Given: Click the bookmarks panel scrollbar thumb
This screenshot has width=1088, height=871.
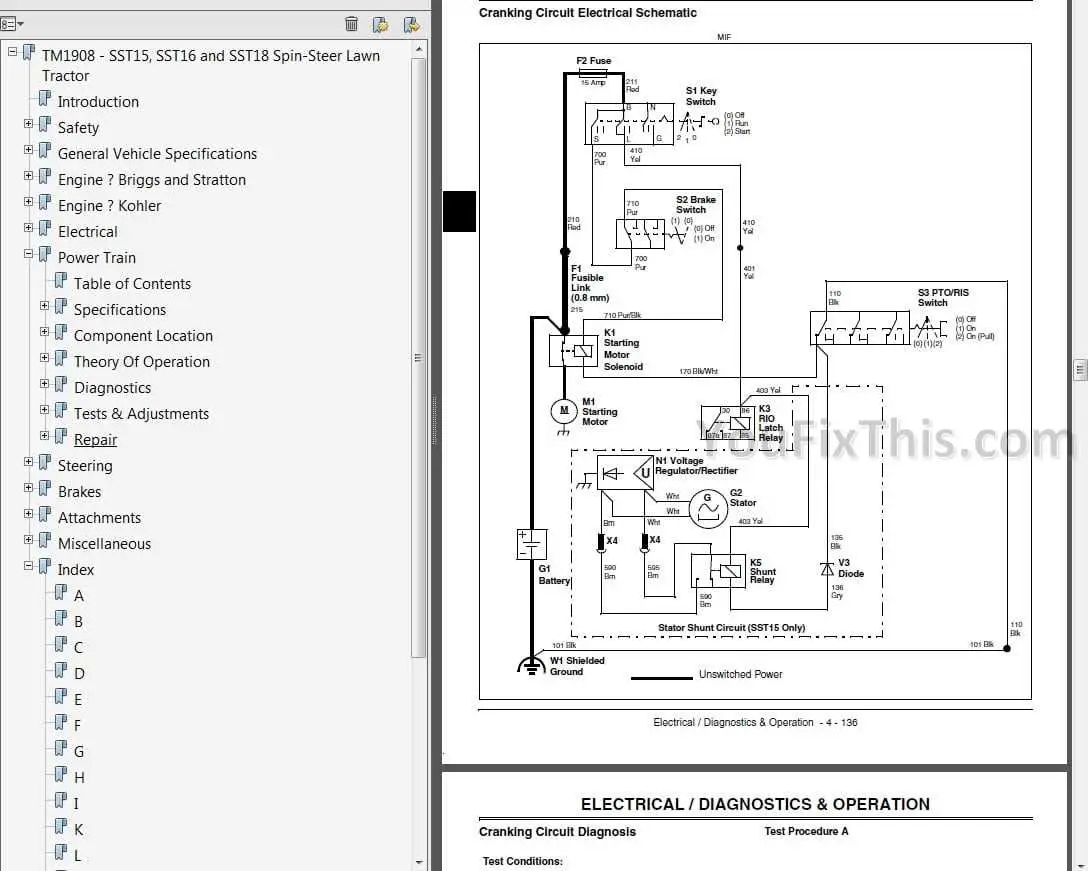Looking at the screenshot, I should (x=418, y=357).
